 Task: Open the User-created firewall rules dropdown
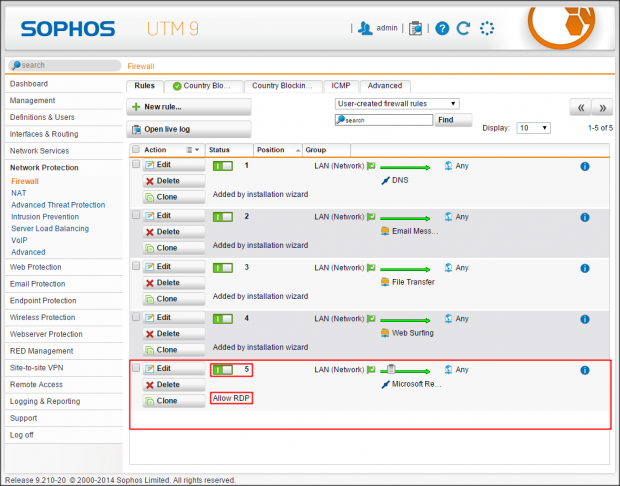click(x=397, y=104)
